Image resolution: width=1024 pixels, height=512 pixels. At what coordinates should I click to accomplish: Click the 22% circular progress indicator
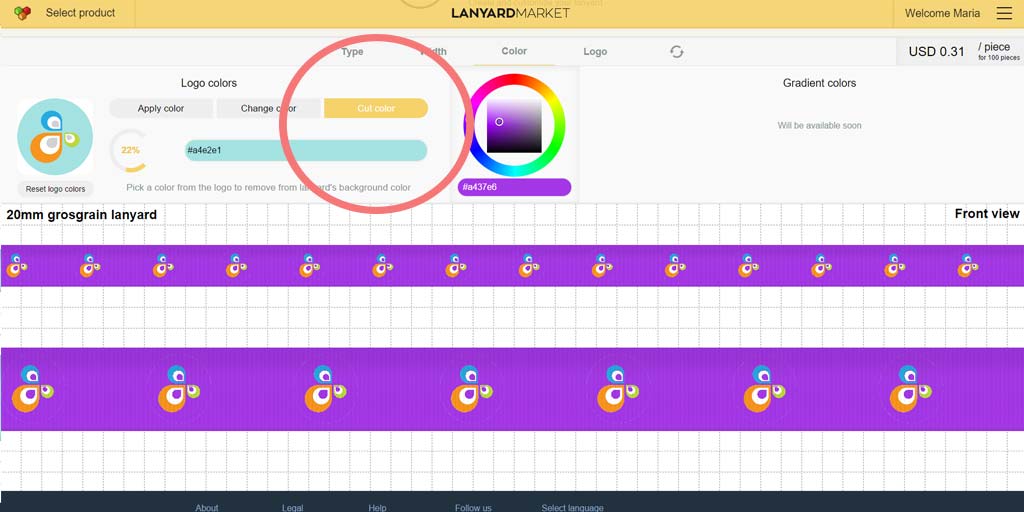pos(131,150)
